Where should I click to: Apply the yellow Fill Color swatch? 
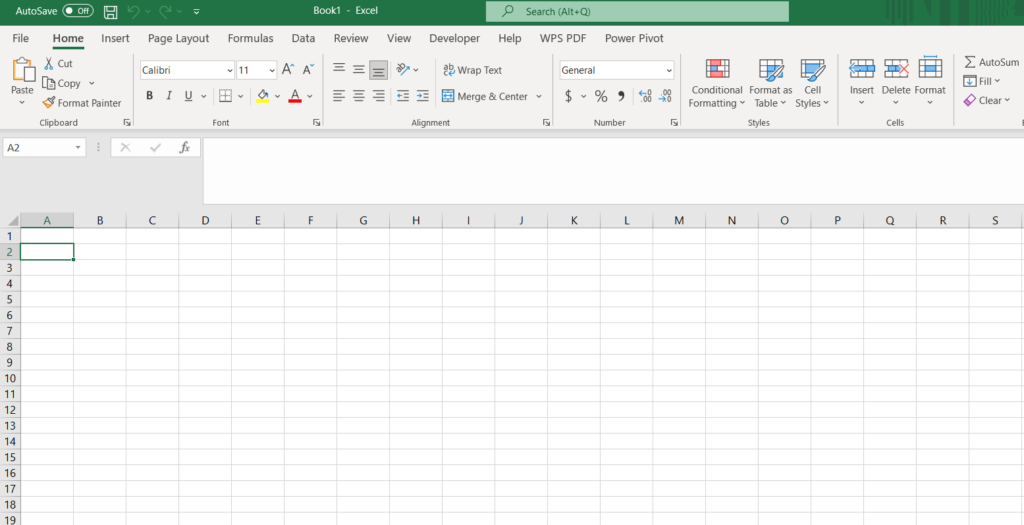point(262,96)
